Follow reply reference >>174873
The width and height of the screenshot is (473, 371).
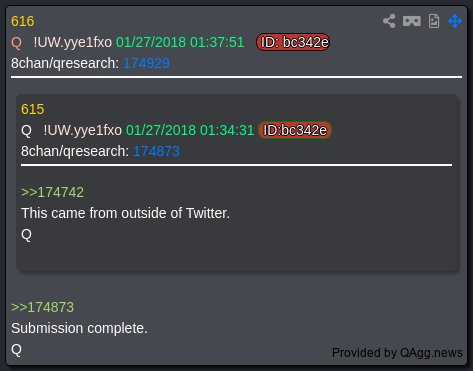click(x=42, y=307)
